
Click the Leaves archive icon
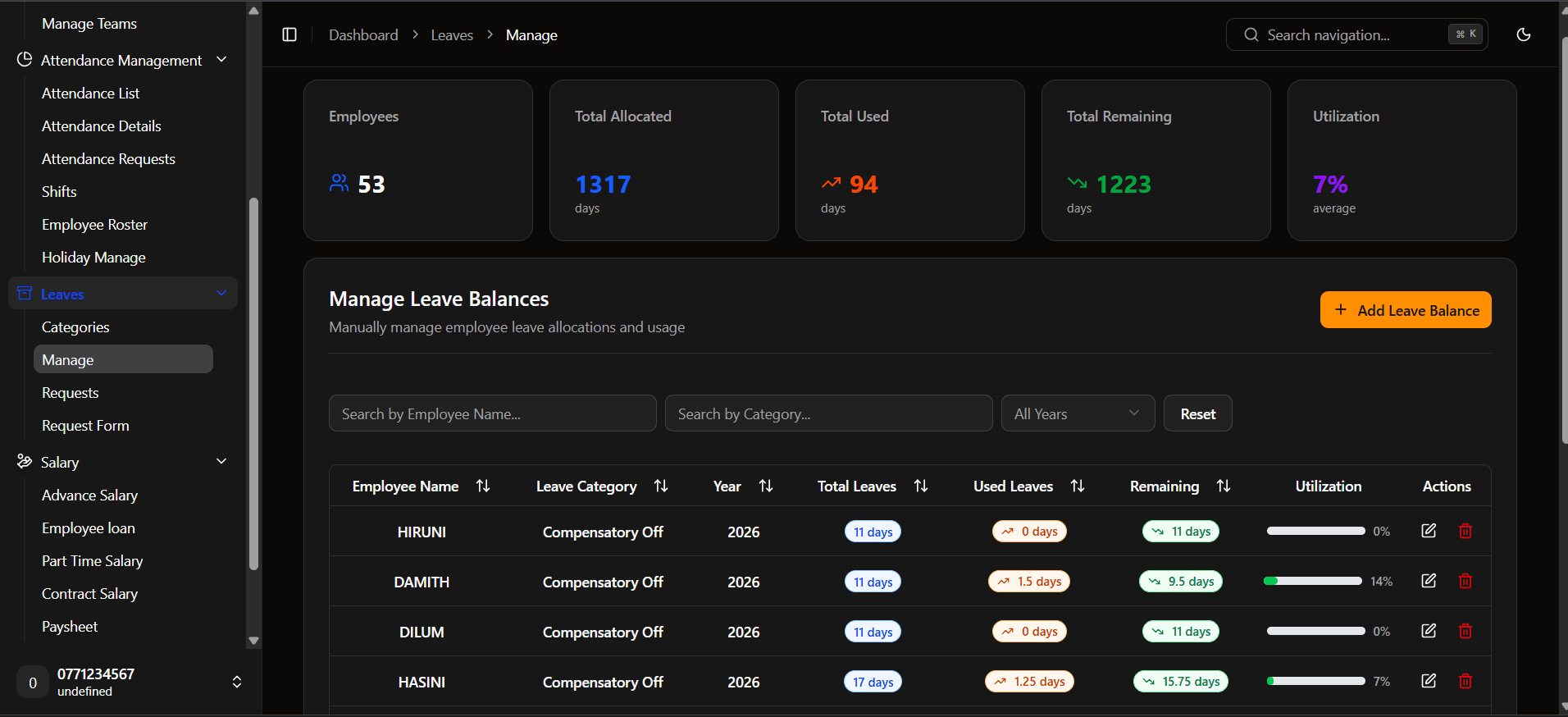click(x=25, y=294)
